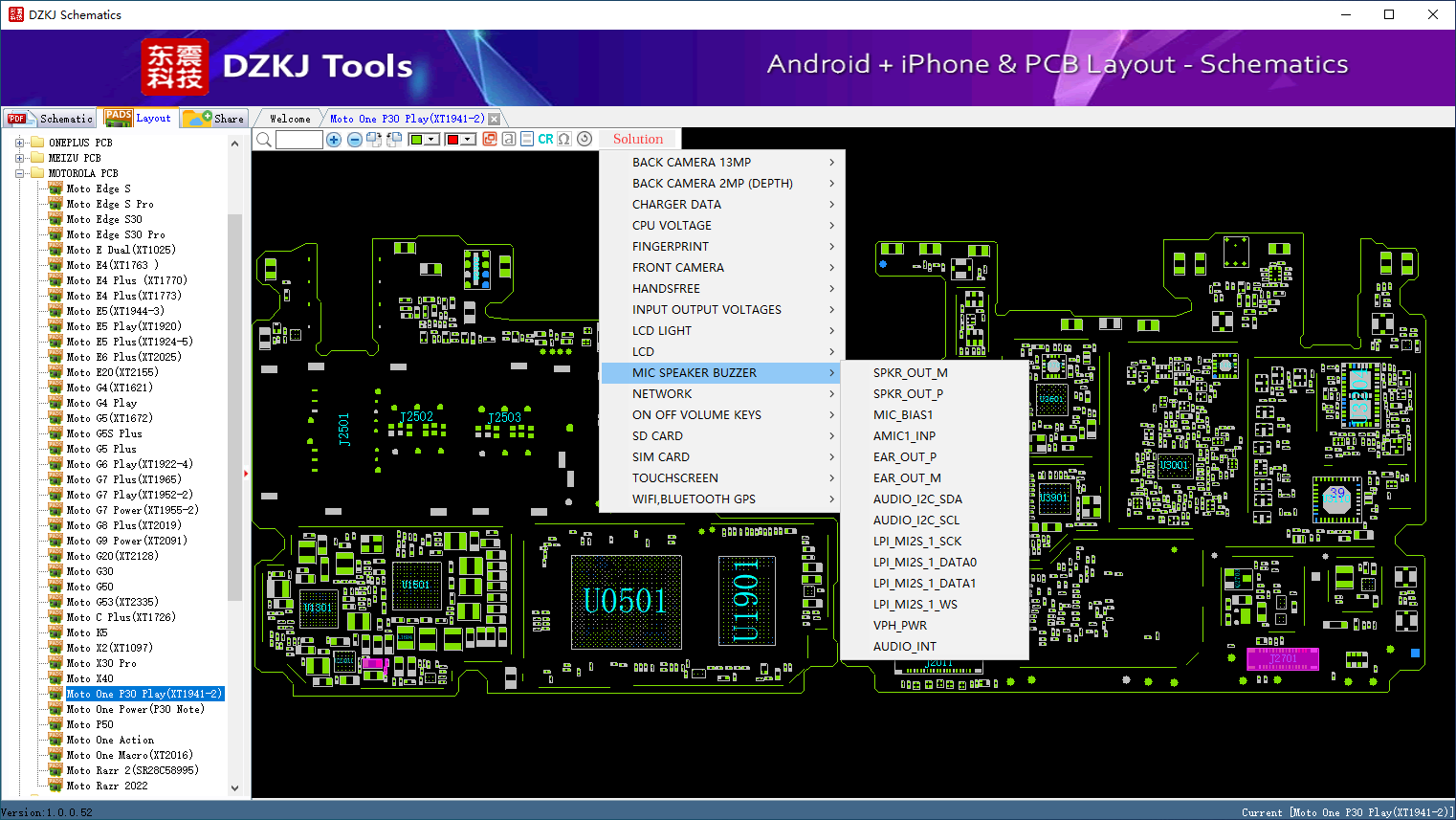Select Moto E20(XT2155) in the tree
Screen dimensions: 1456x820
click(x=112, y=372)
